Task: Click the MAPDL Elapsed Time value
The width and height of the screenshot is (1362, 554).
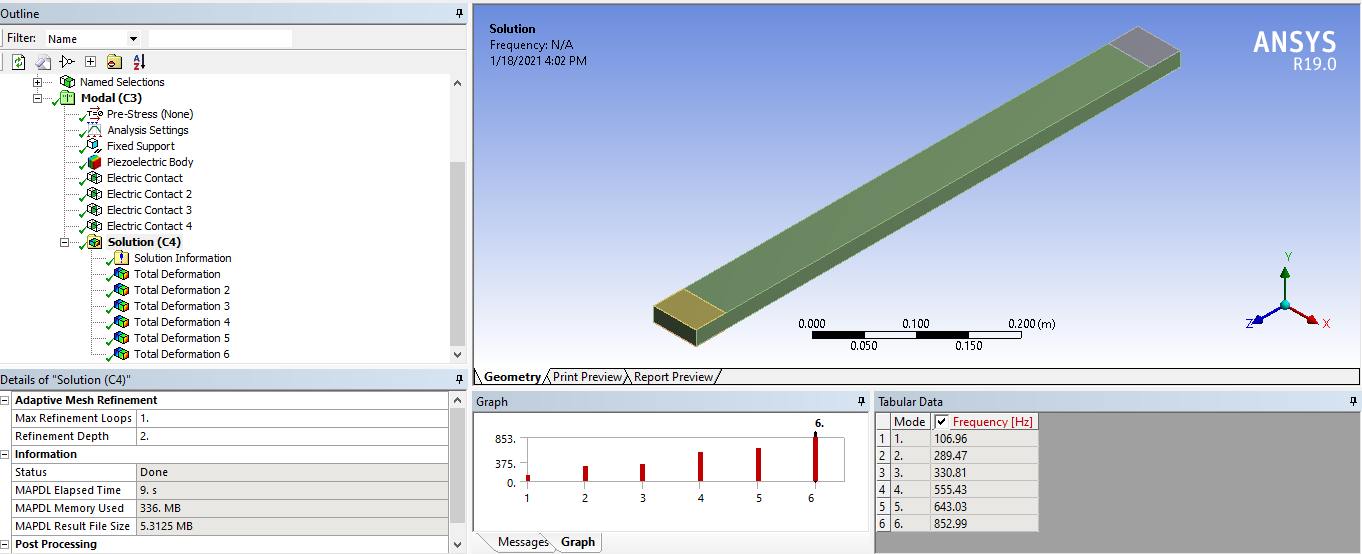Action: [292, 490]
